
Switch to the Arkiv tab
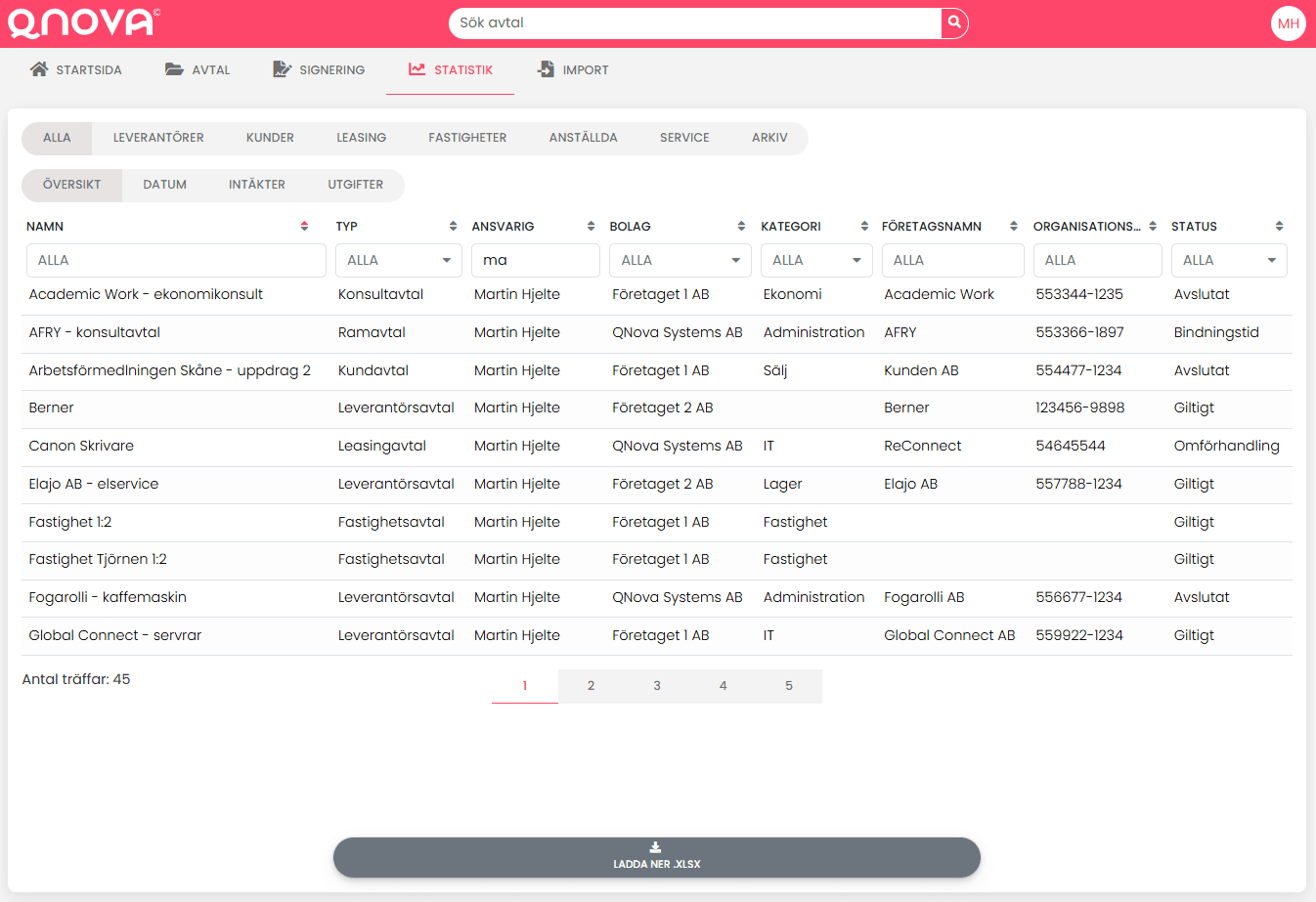(769, 138)
